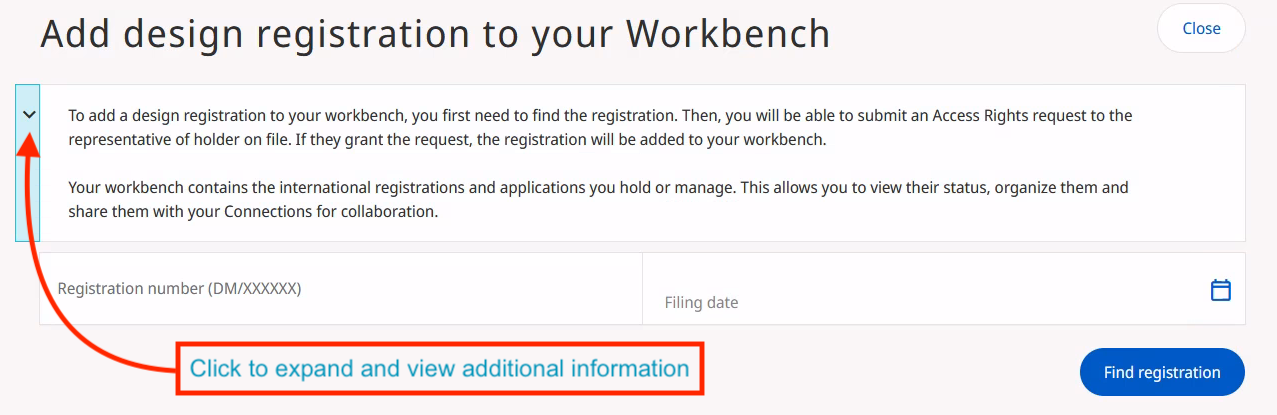Click the 'Registration number (DM/XXXXXX)' placeholder label

click(180, 288)
